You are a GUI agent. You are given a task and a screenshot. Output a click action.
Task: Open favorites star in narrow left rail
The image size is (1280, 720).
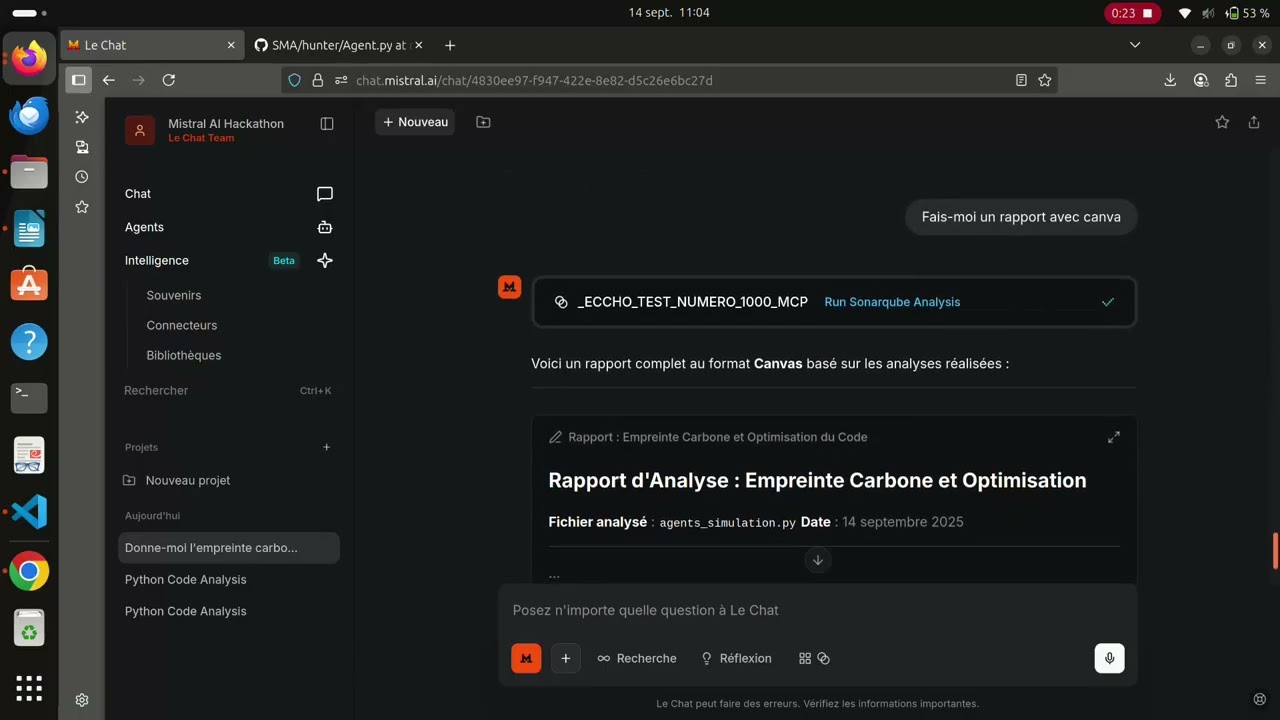pos(82,207)
